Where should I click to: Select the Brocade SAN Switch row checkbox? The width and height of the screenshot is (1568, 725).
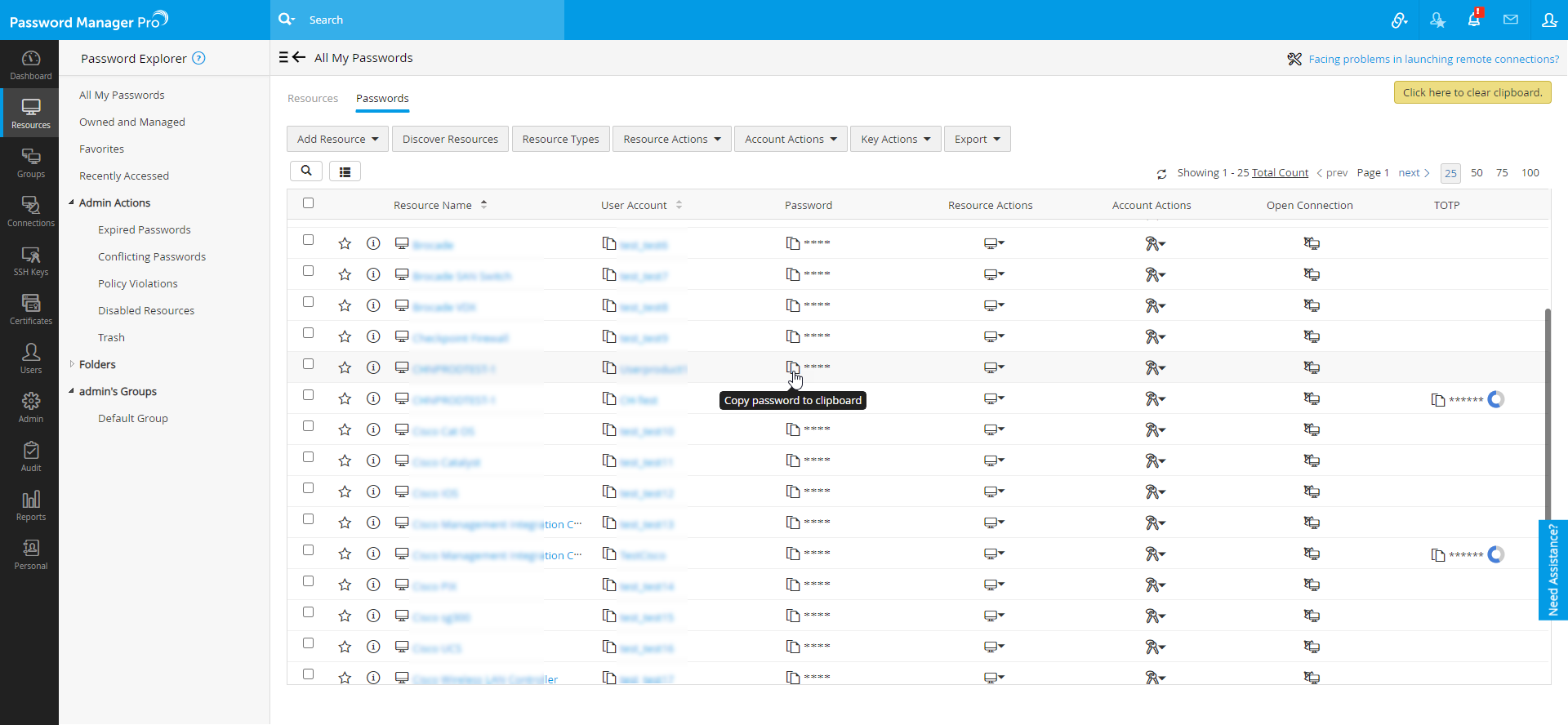(308, 271)
